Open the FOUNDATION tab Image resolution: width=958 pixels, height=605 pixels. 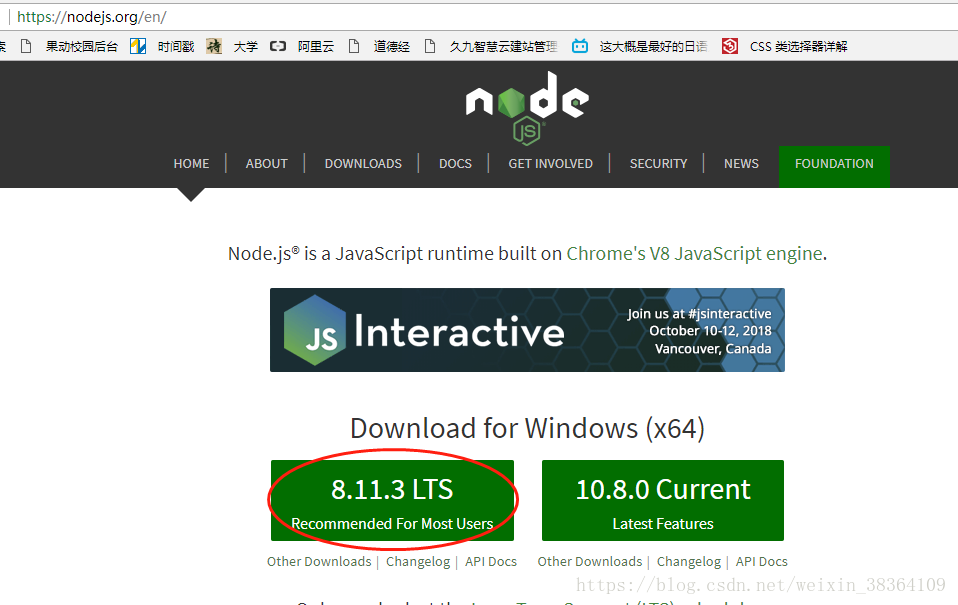(834, 166)
